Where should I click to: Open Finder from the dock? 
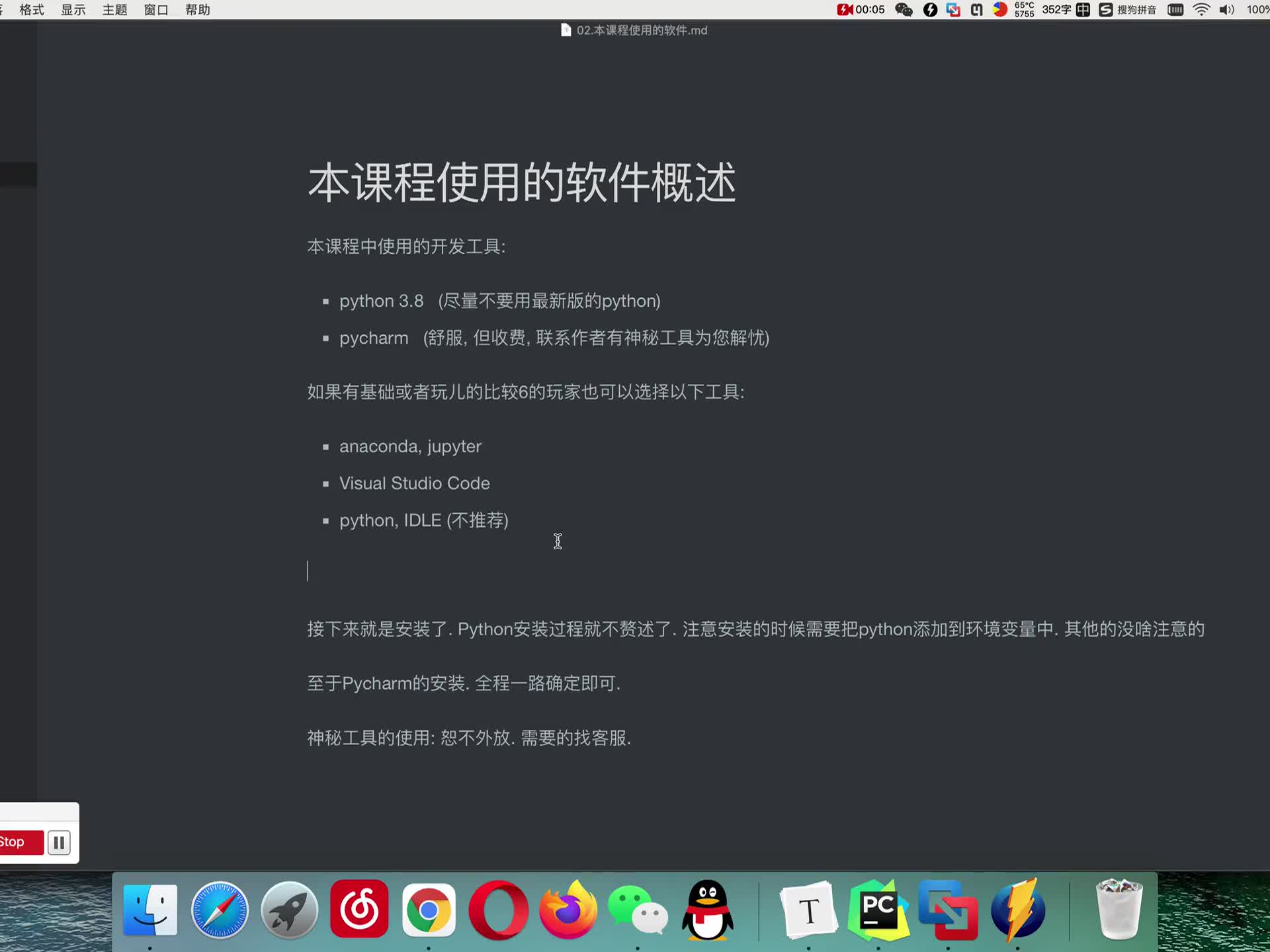tap(150, 910)
